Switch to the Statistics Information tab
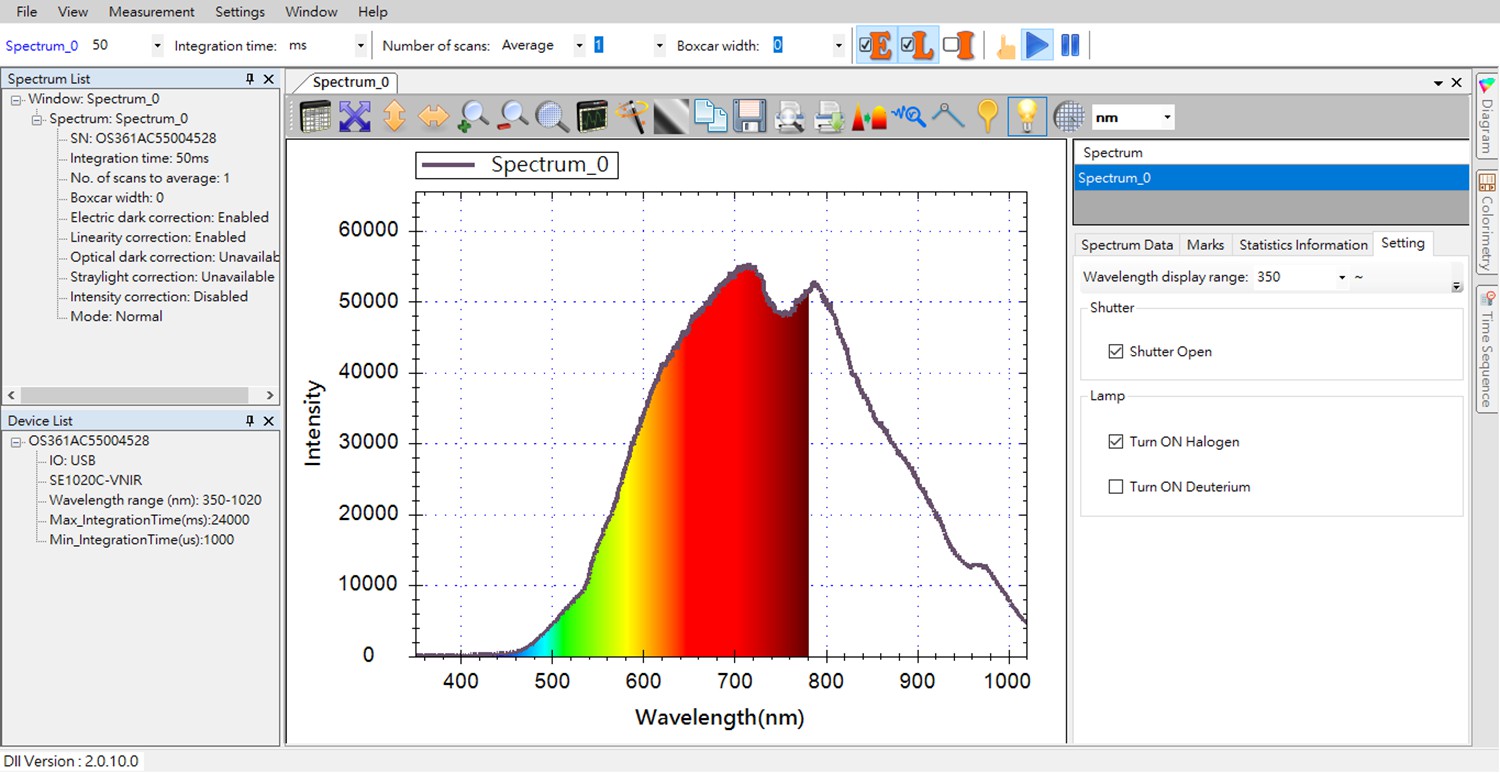This screenshot has width=1500, height=773. coord(1303,243)
